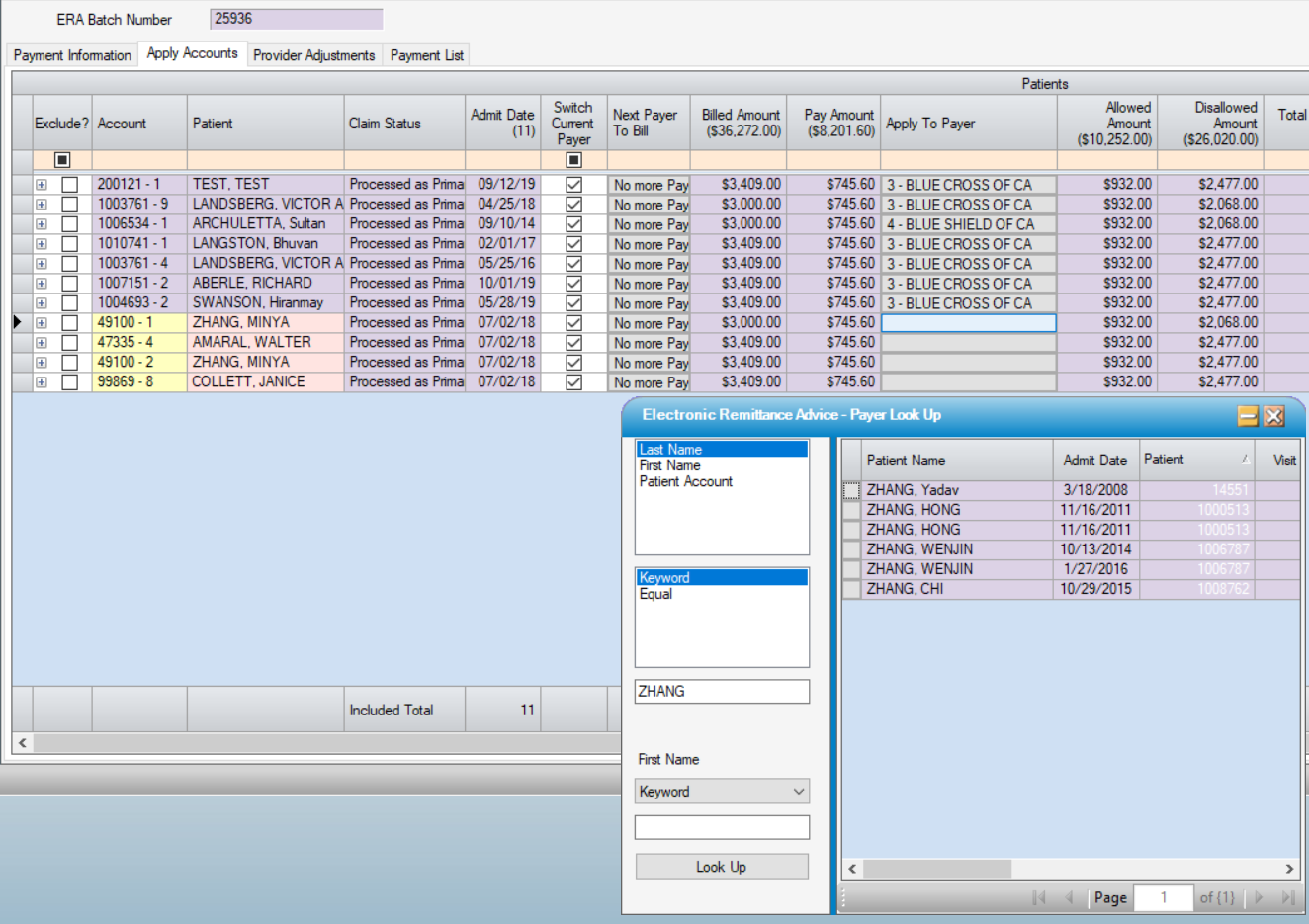
Task: Click No more Pay button for SWANSON row
Action: click(x=650, y=303)
